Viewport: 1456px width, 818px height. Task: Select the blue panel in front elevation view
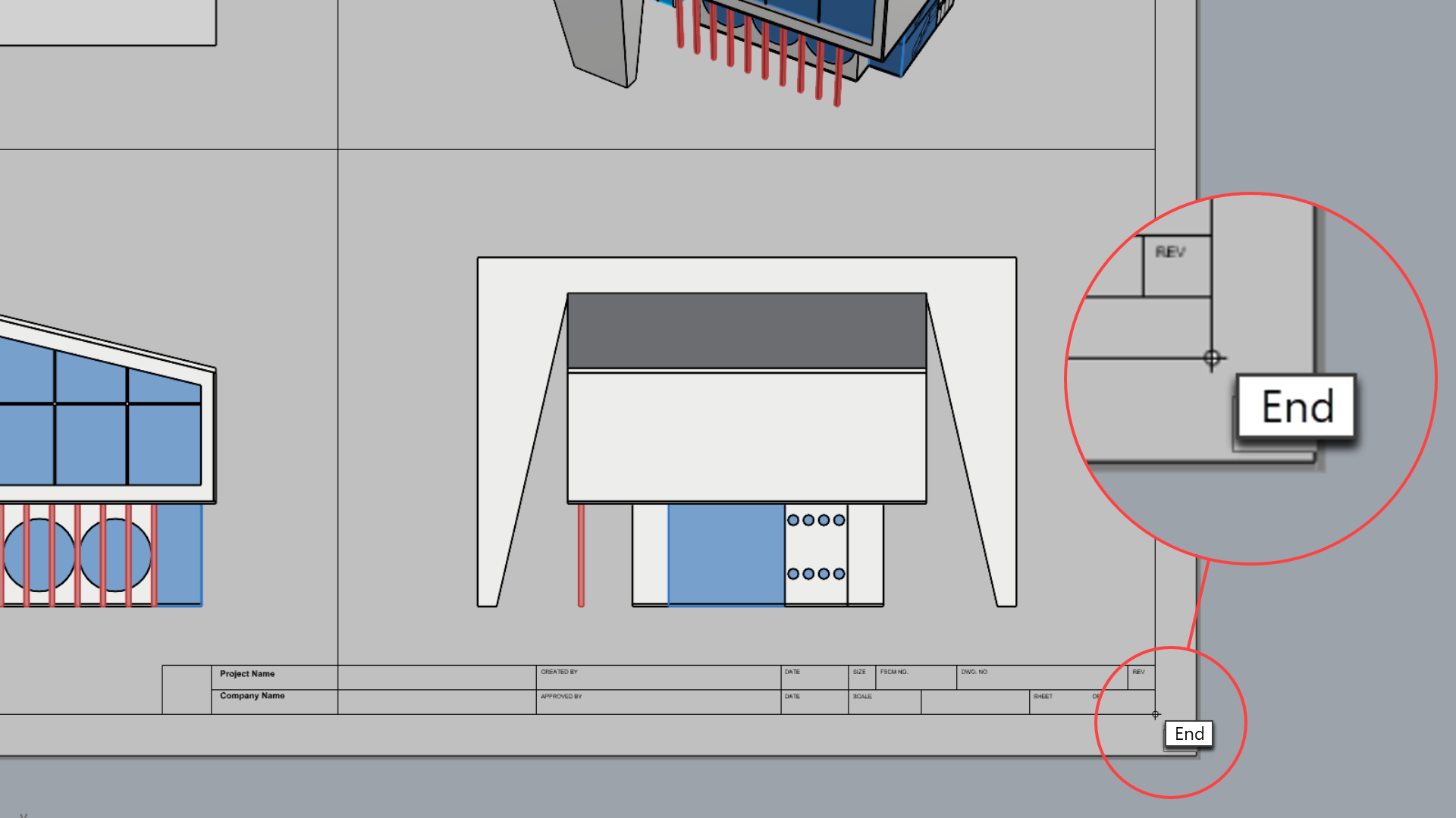click(726, 554)
